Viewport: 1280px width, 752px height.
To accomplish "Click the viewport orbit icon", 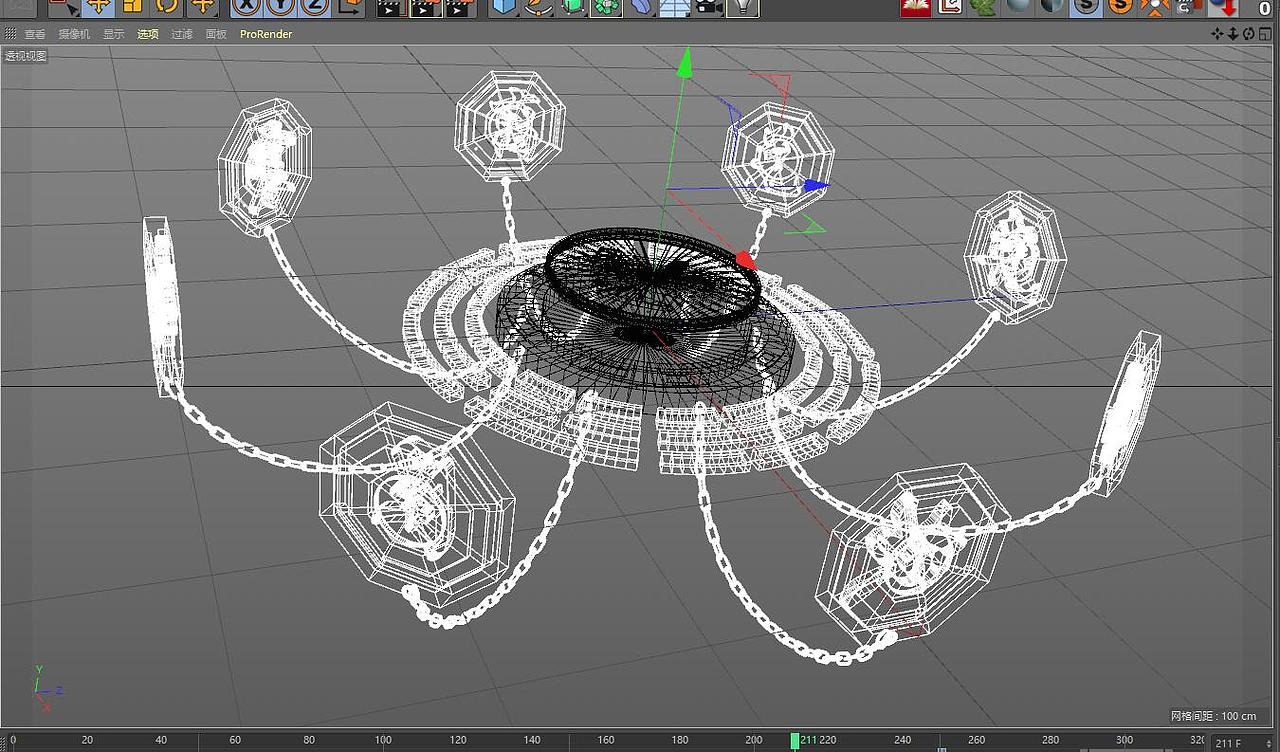I will point(1249,34).
